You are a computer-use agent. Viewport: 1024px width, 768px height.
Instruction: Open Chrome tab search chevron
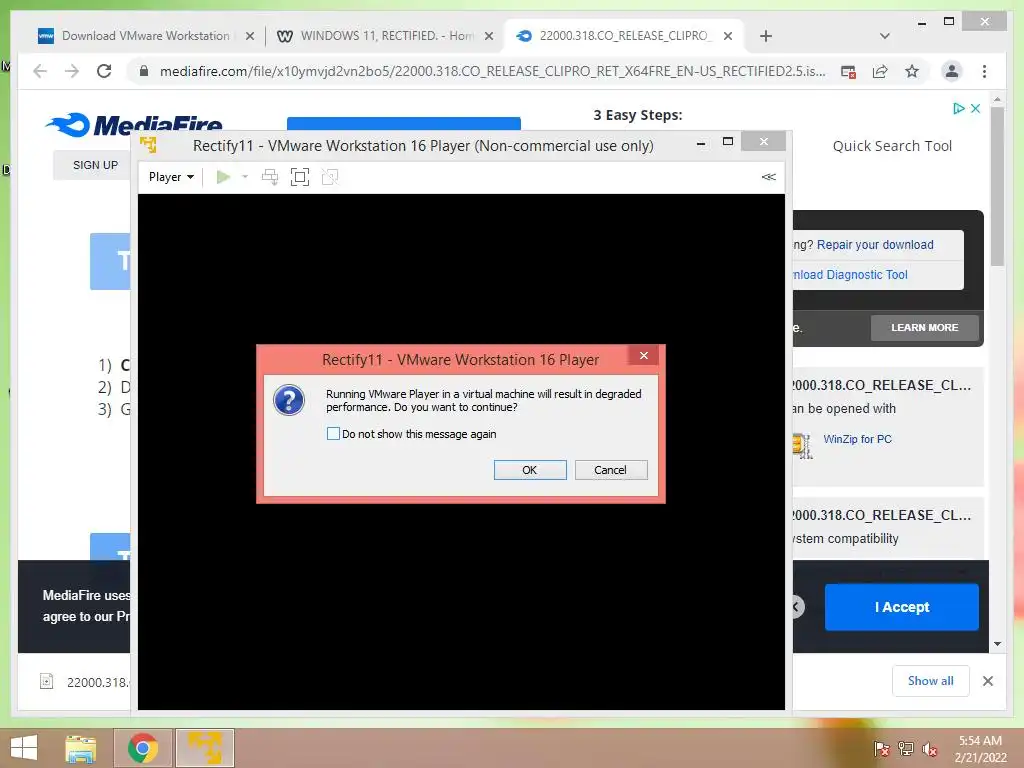tap(885, 36)
